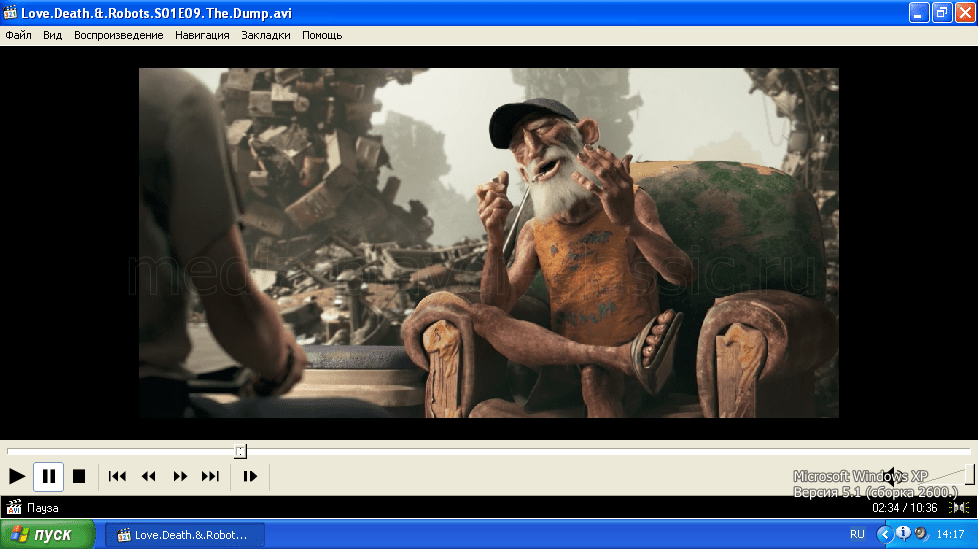Mute audio via the speaker icon
The height and width of the screenshot is (549, 978).
(894, 476)
